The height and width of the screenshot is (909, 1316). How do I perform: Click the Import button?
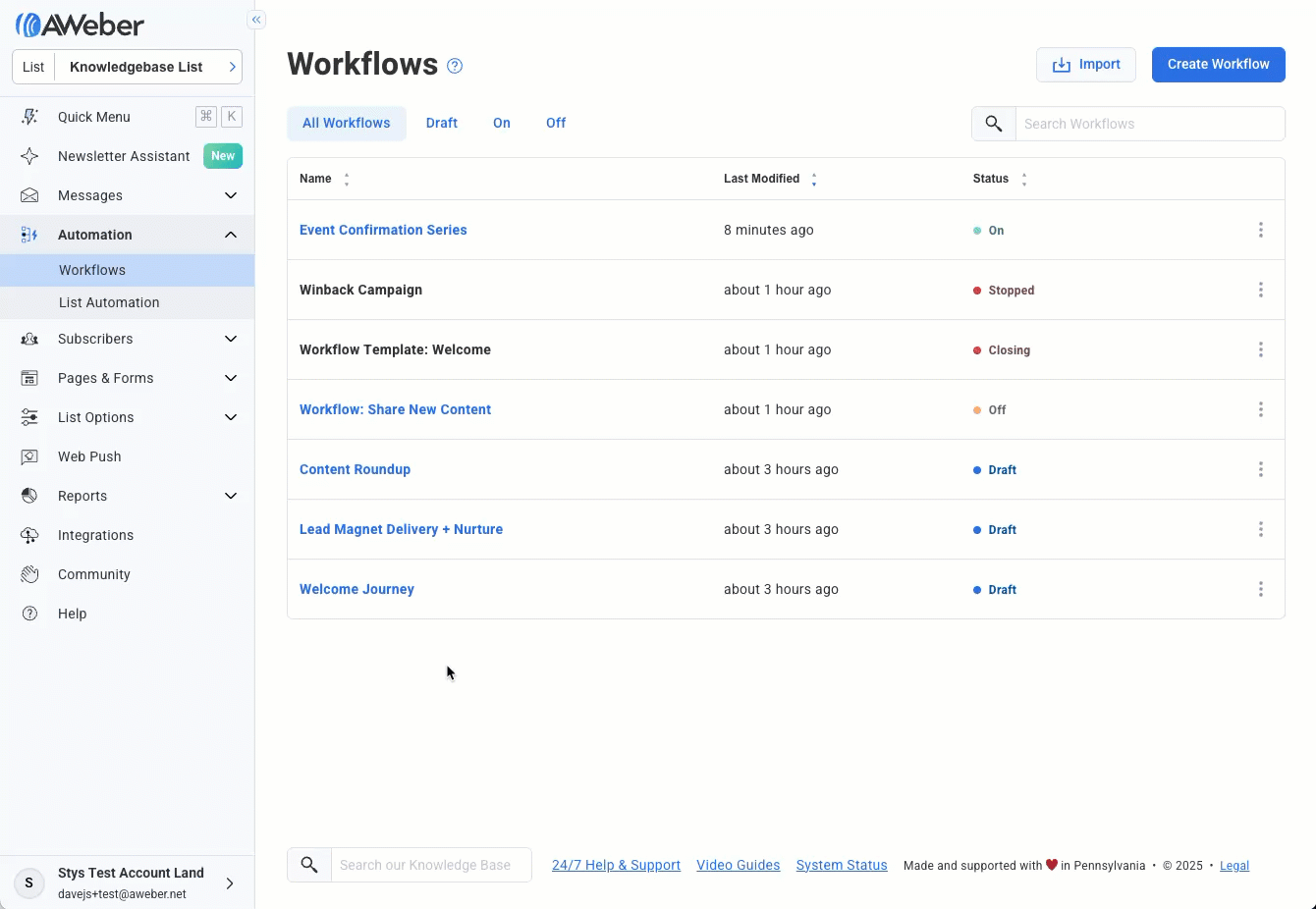click(x=1085, y=65)
